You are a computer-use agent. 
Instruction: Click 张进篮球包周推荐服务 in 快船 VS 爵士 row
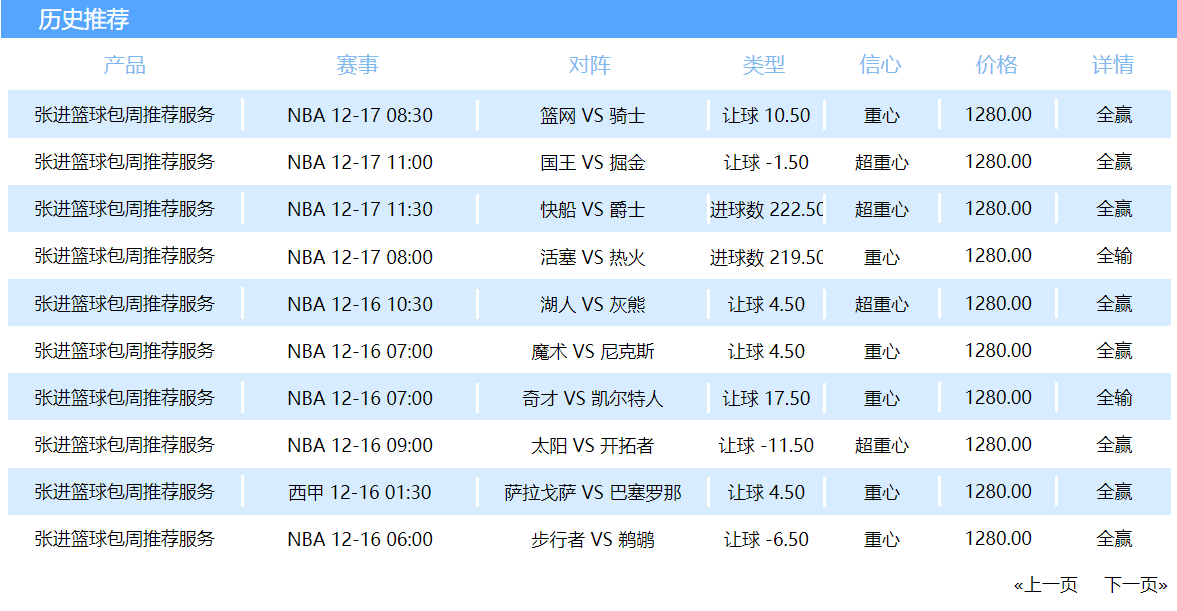[x=125, y=209]
